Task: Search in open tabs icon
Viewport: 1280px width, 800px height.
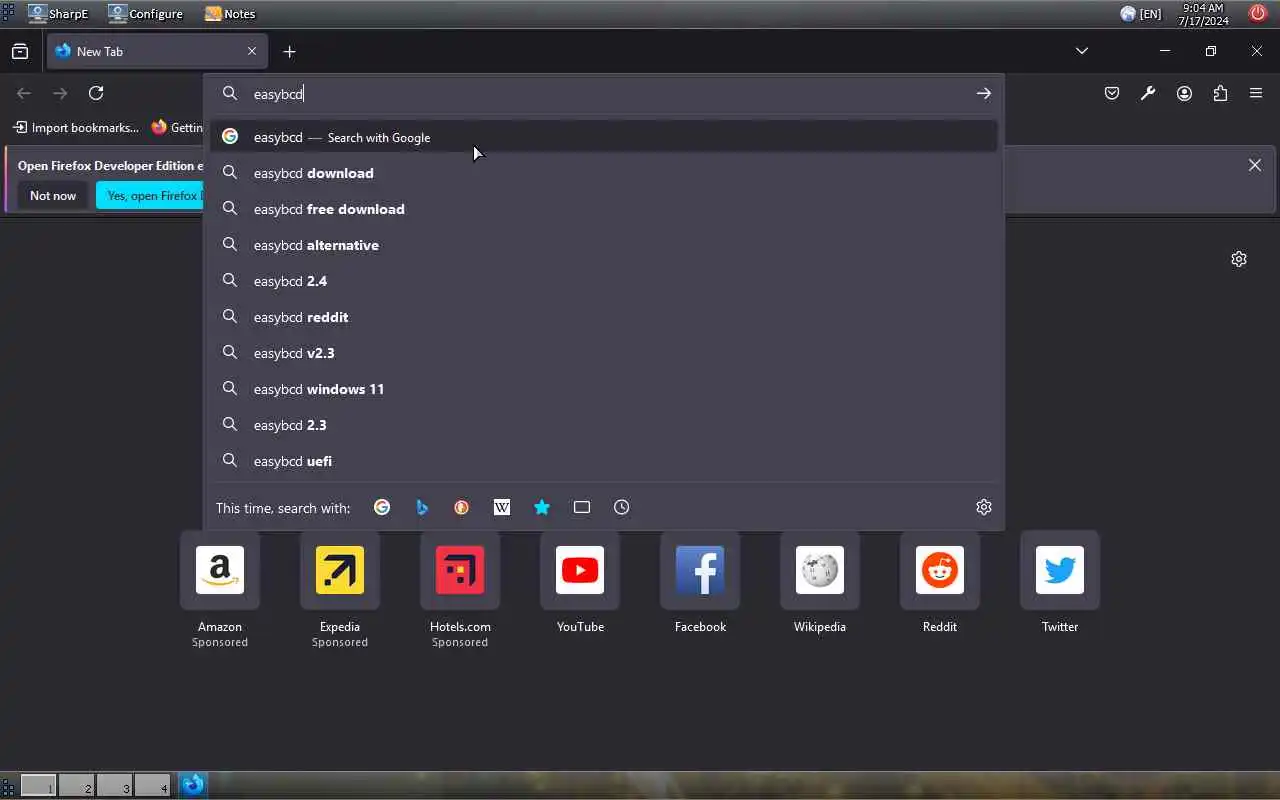Action: point(582,507)
